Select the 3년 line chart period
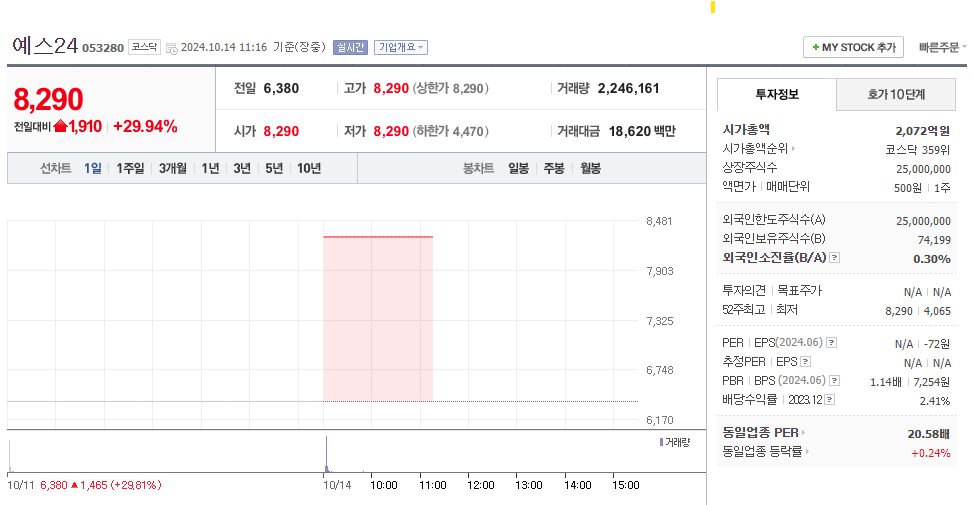The height and width of the screenshot is (505, 973). [x=242, y=168]
